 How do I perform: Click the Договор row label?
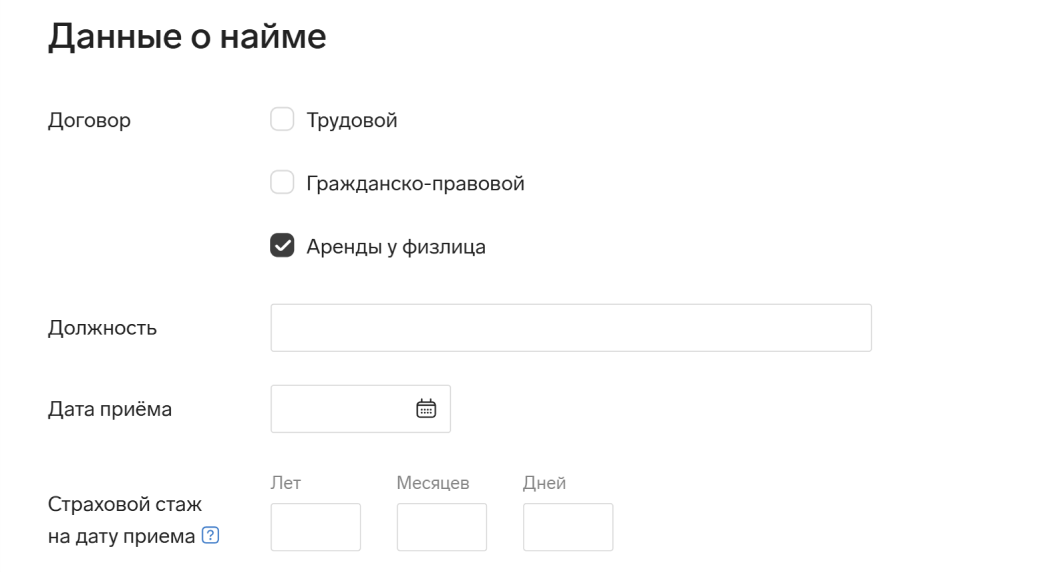tap(89, 121)
